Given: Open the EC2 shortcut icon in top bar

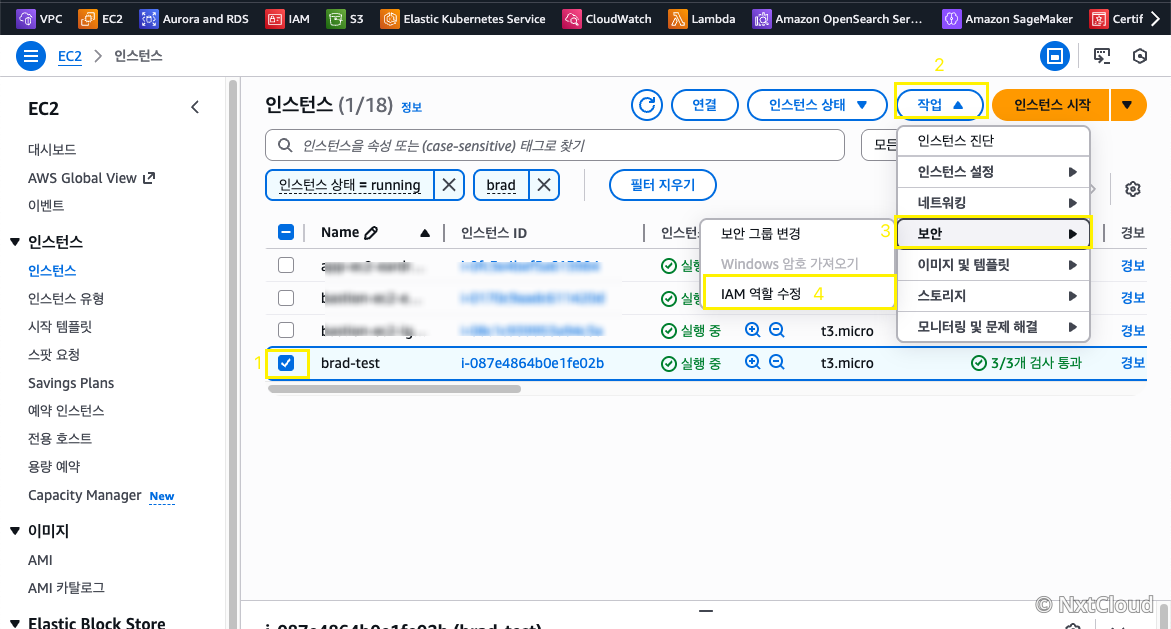Looking at the screenshot, I should [x=87, y=19].
